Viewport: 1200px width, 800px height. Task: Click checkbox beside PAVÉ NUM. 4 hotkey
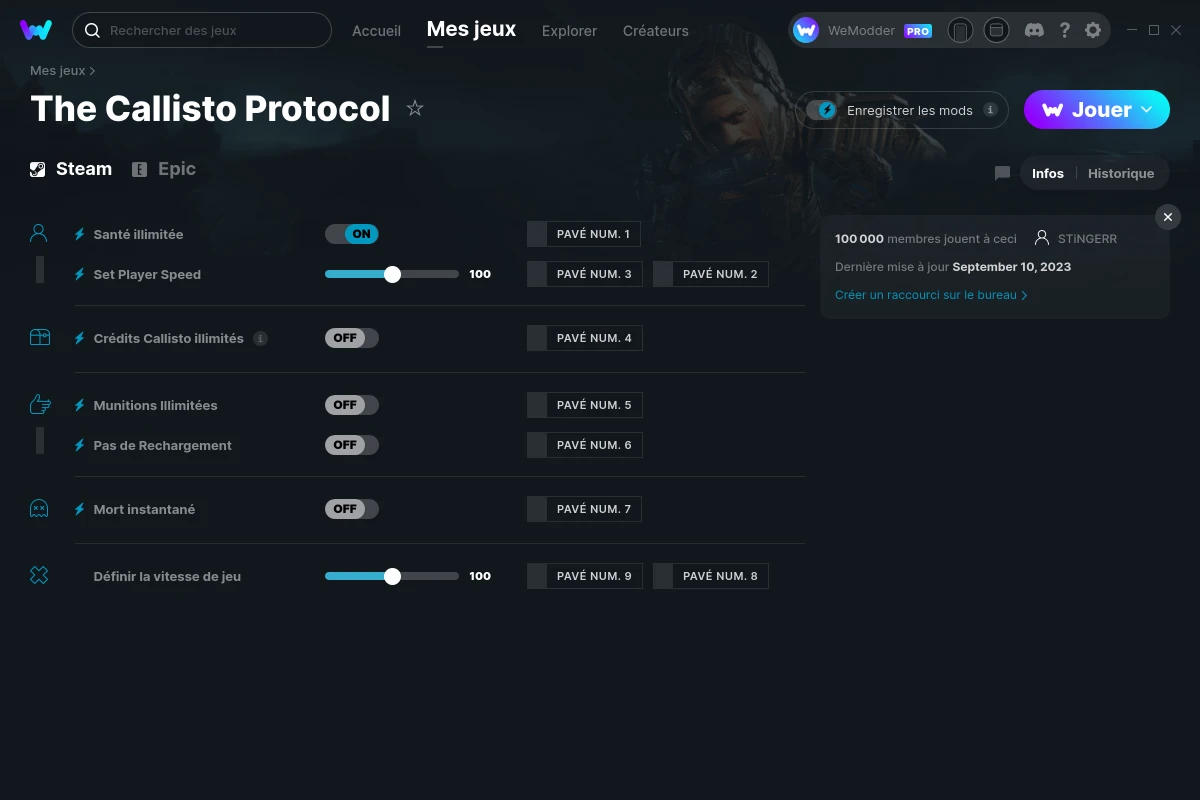click(x=537, y=338)
